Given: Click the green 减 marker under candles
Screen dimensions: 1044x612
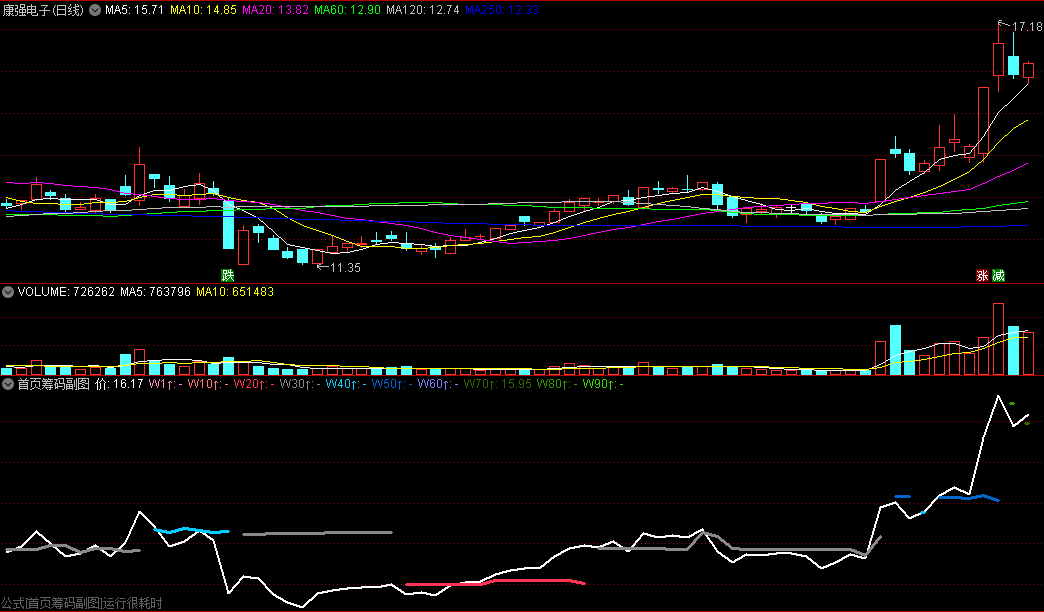Looking at the screenshot, I should pyautogui.click(x=997, y=276).
